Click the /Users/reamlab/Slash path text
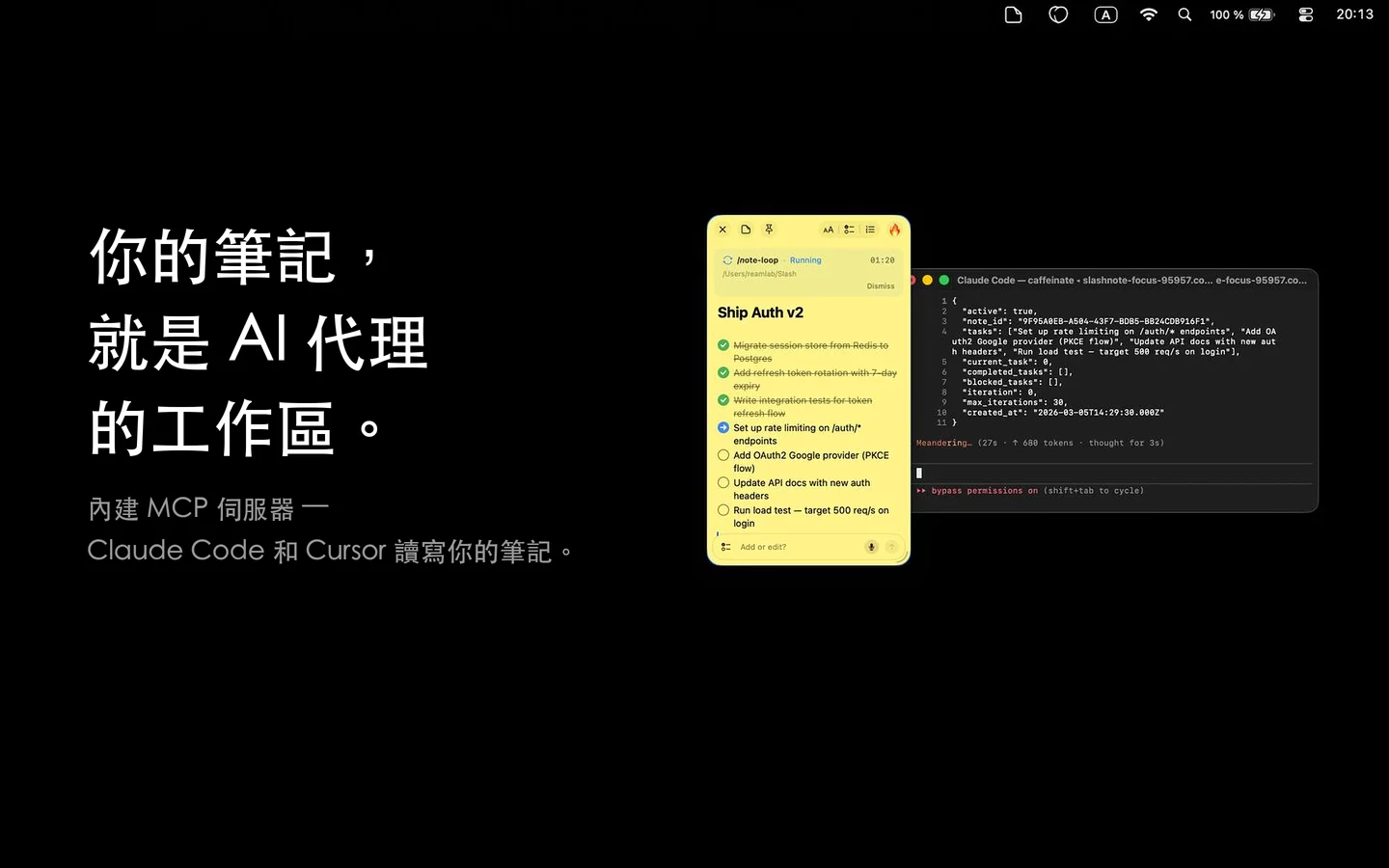The width and height of the screenshot is (1389, 868). [x=759, y=274]
